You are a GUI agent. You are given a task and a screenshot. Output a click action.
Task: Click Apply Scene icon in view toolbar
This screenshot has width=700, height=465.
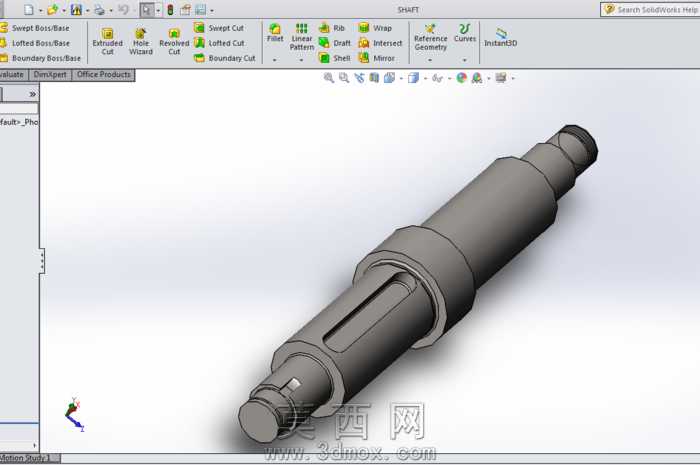tap(477, 78)
